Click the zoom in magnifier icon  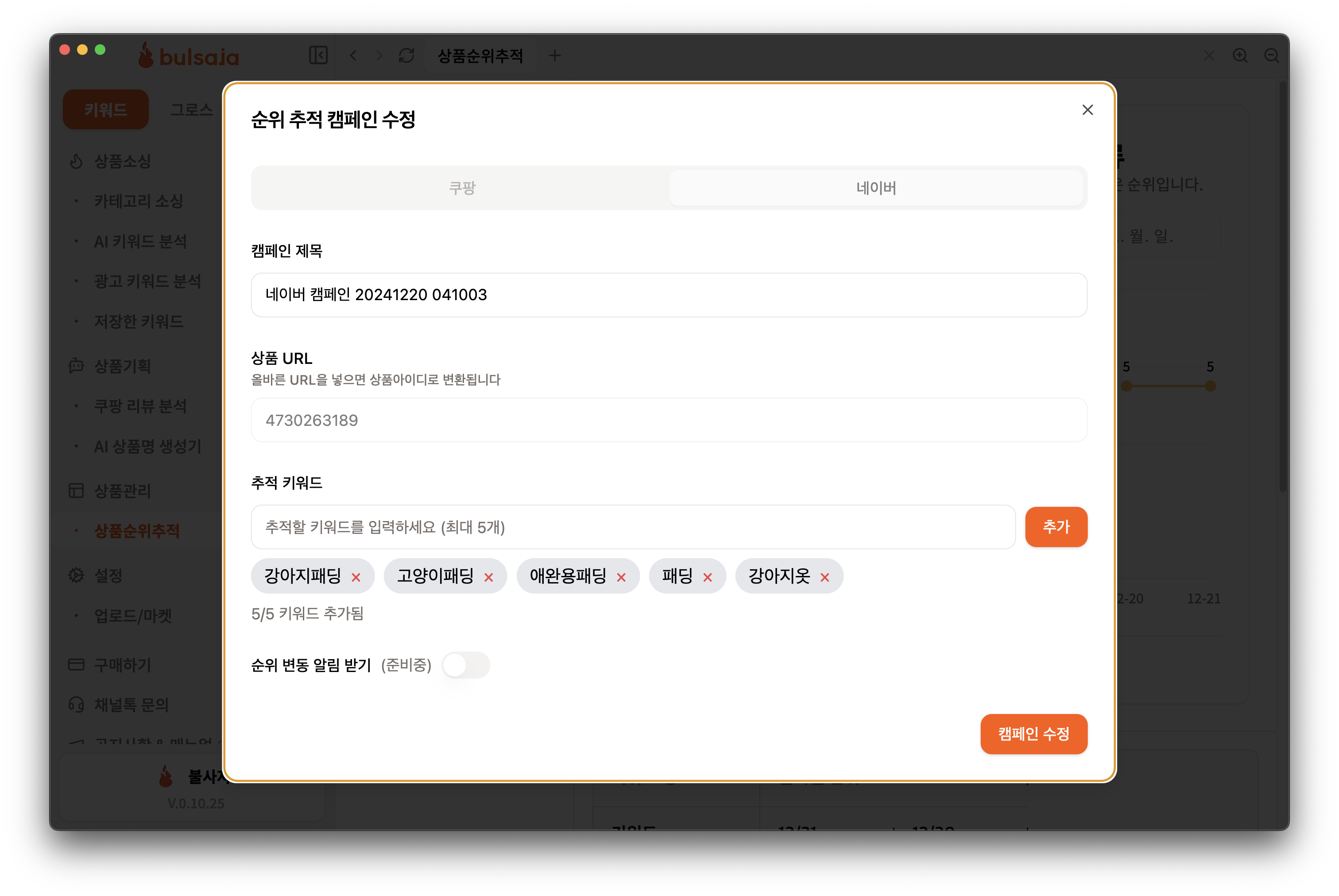(1240, 55)
